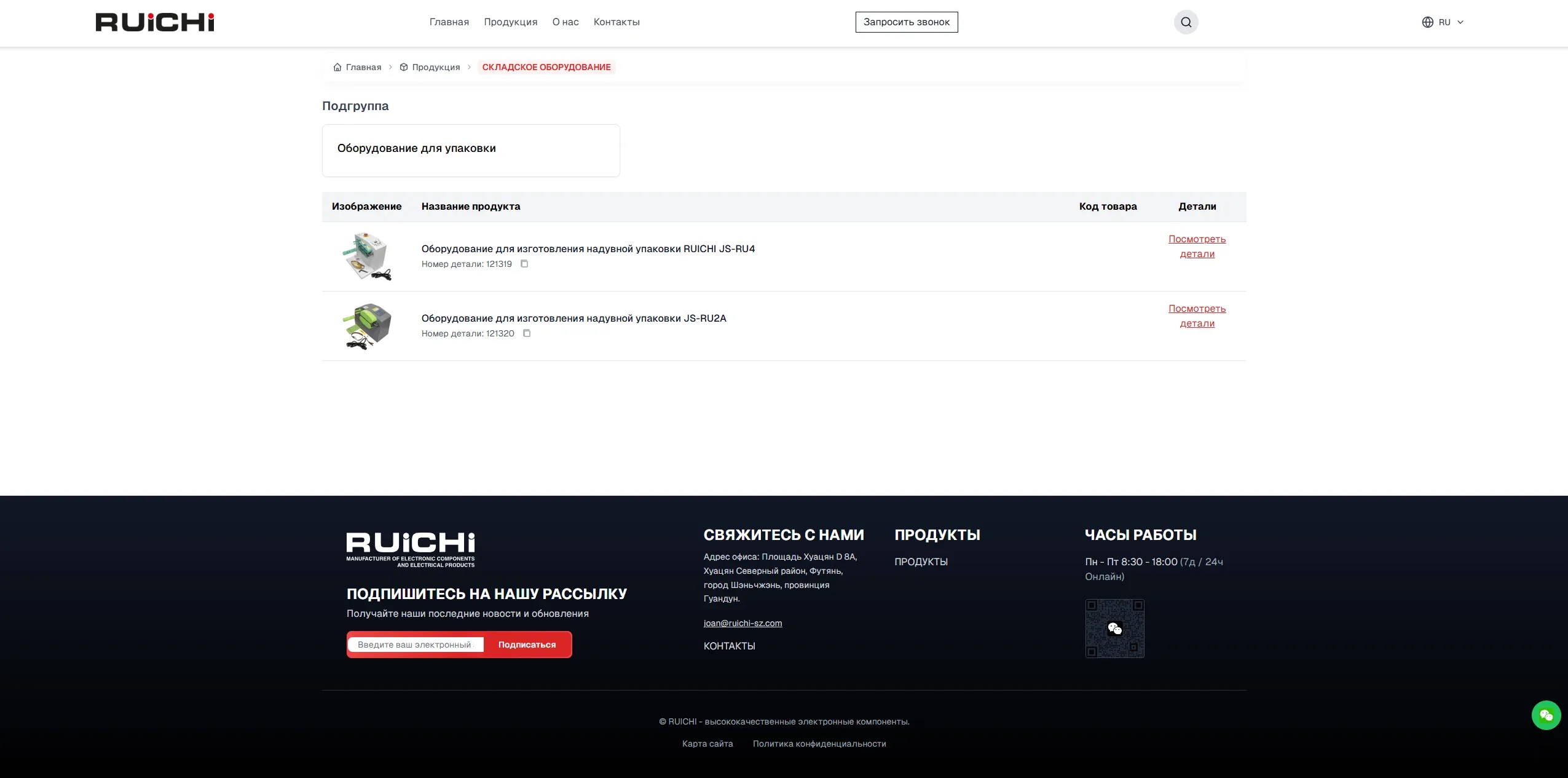Open product name RUICHI JS-RU4
Viewport: 1568px width, 778px height.
(588, 248)
